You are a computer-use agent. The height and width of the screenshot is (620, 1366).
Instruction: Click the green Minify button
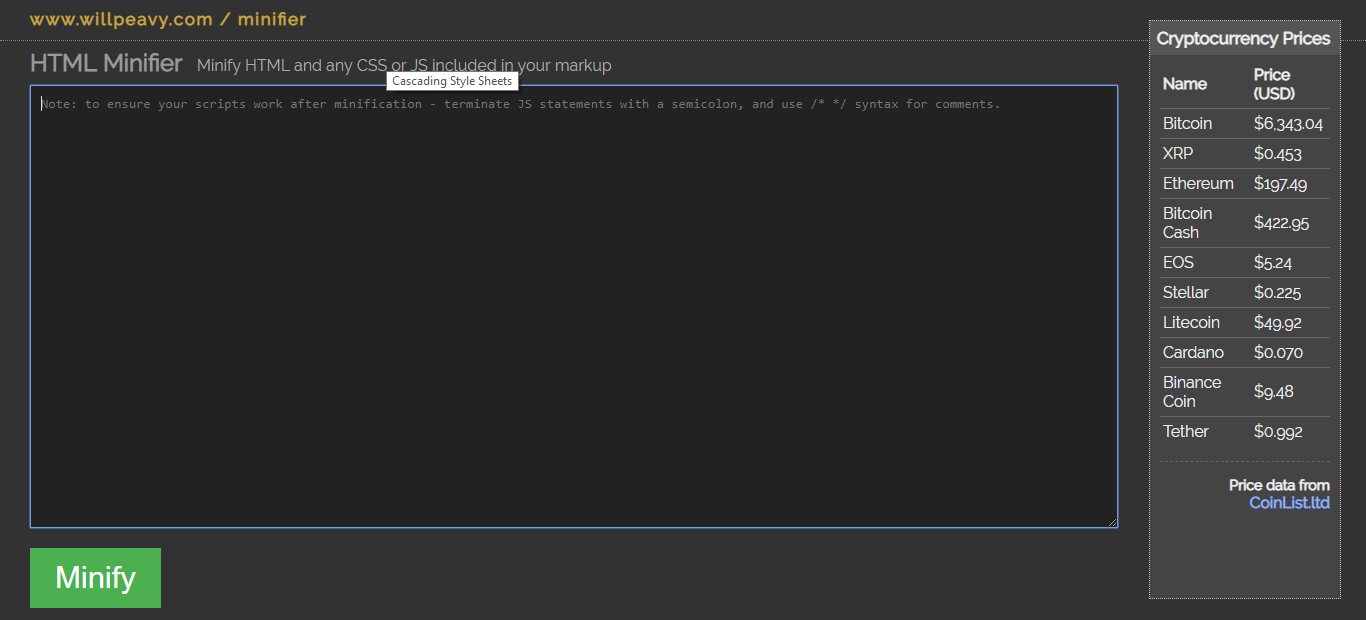tap(95, 577)
